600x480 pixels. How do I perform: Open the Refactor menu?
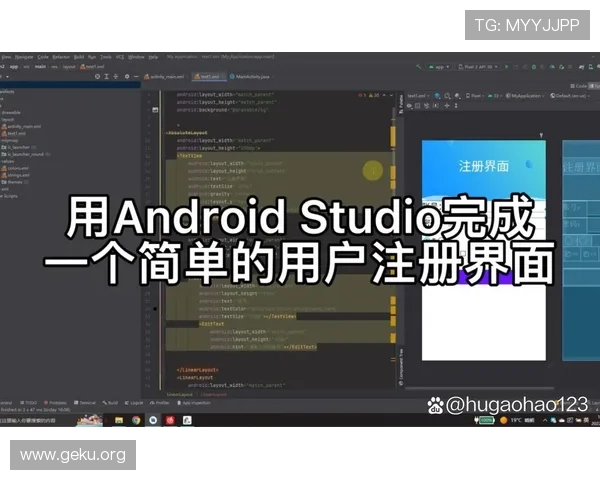(61, 57)
